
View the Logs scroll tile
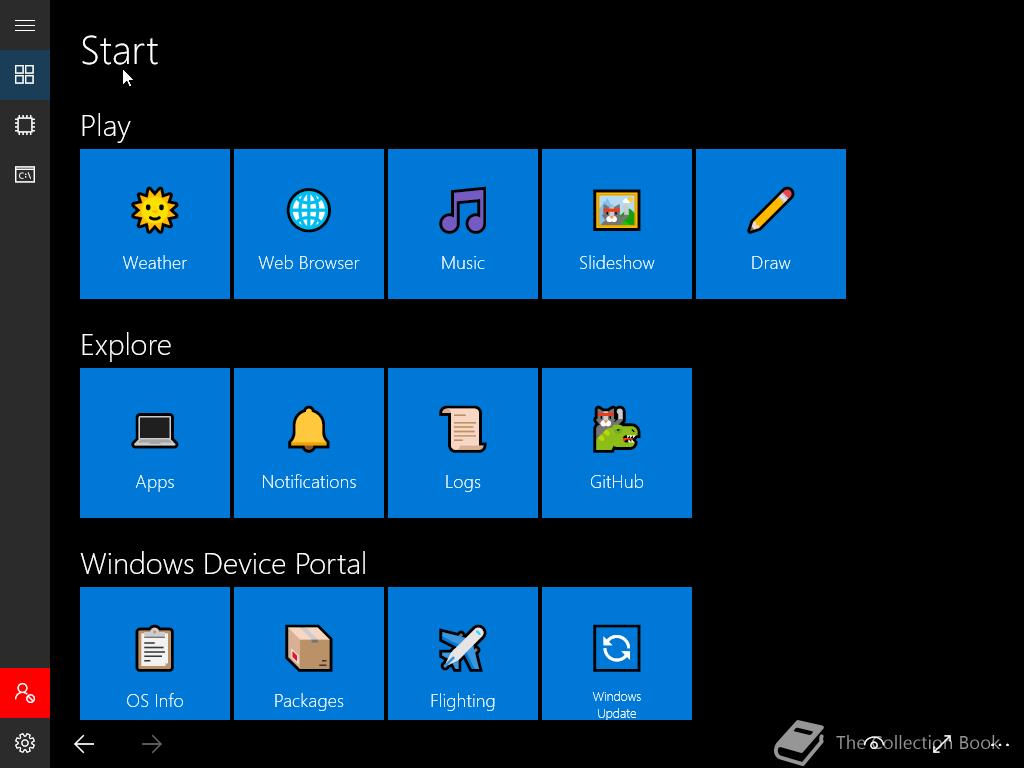point(463,443)
